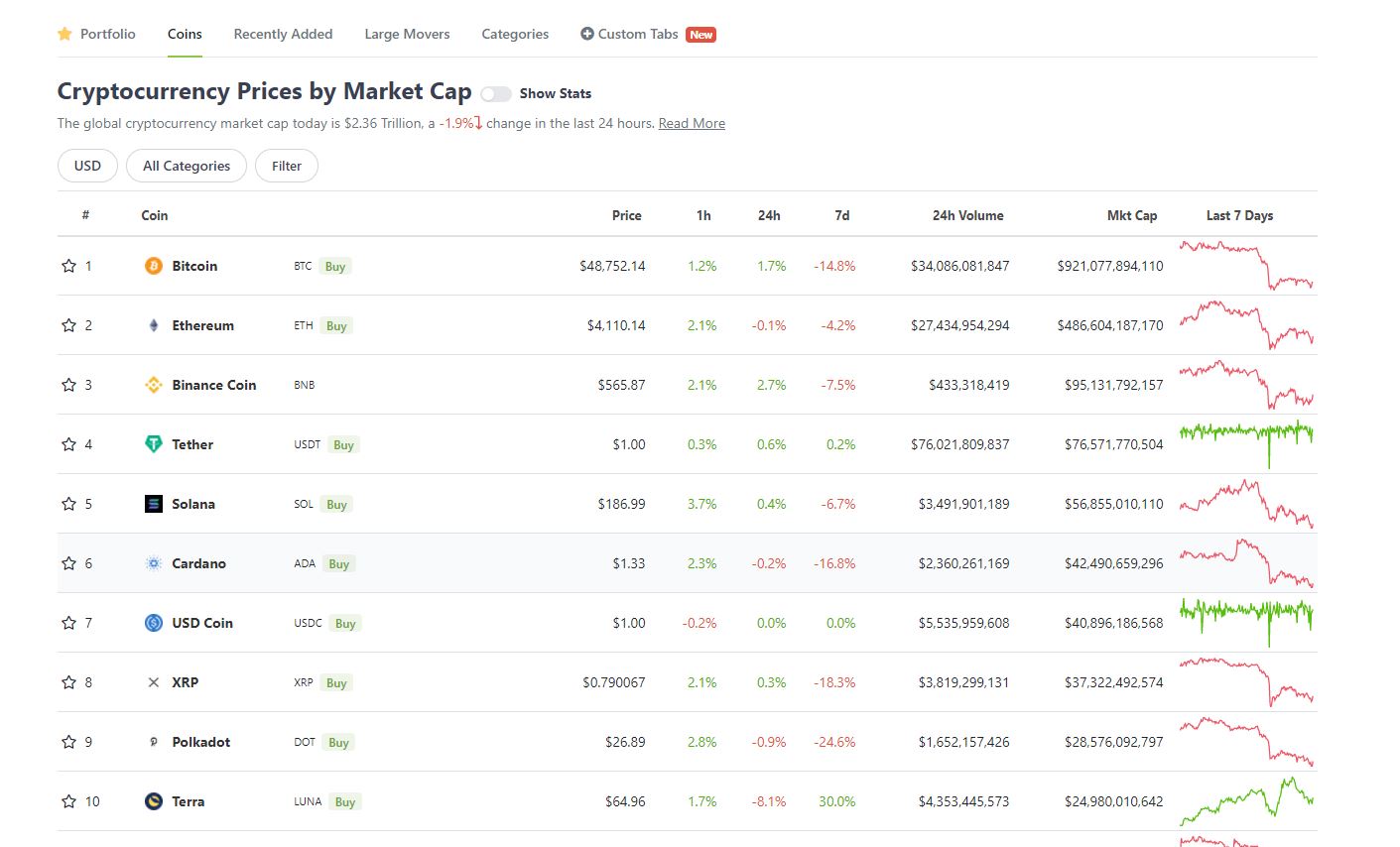Click Buy next to USDC
Viewport: 1400px width, 847px height.
point(345,623)
